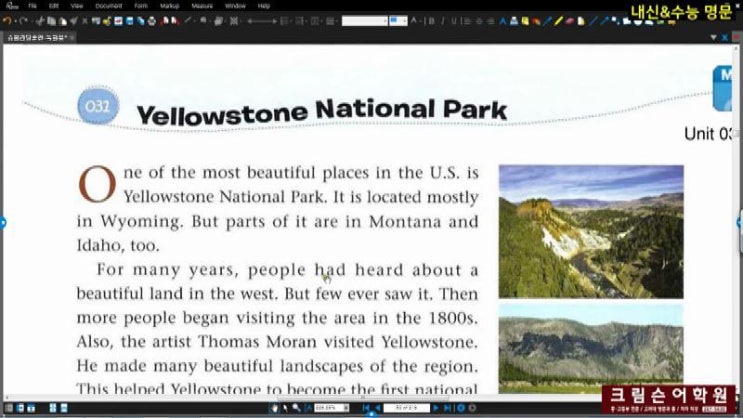Go to the first page
The width and height of the screenshot is (743, 418).
[366, 408]
